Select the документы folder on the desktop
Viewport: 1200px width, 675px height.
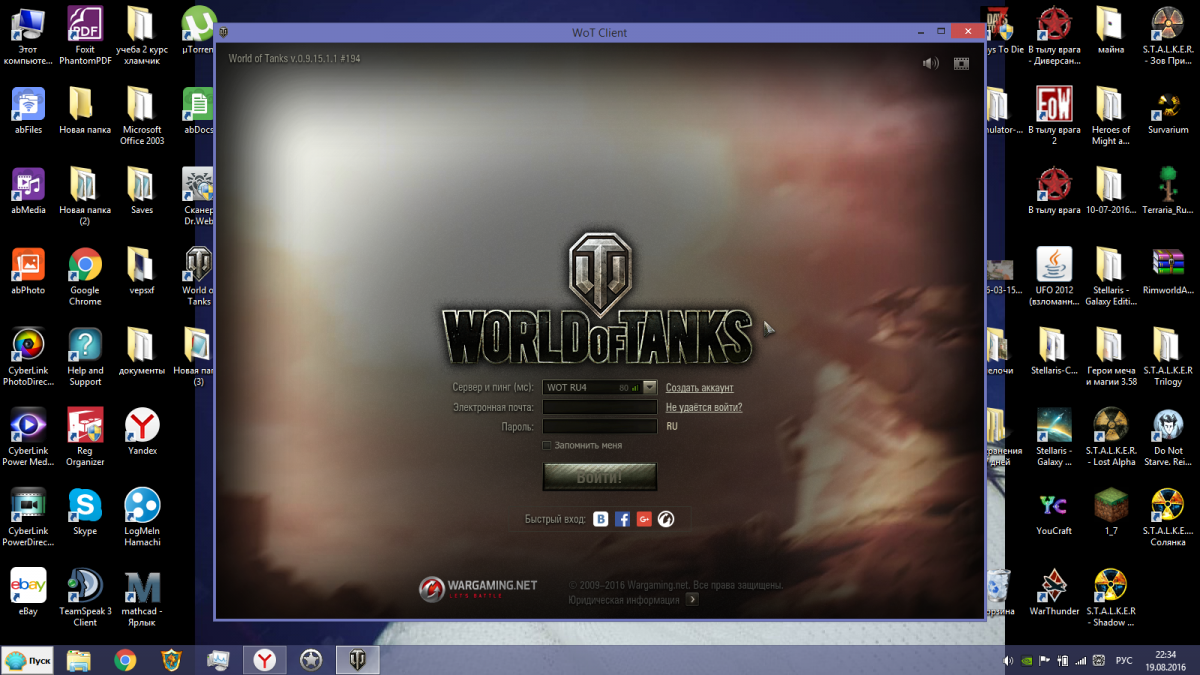click(x=142, y=351)
